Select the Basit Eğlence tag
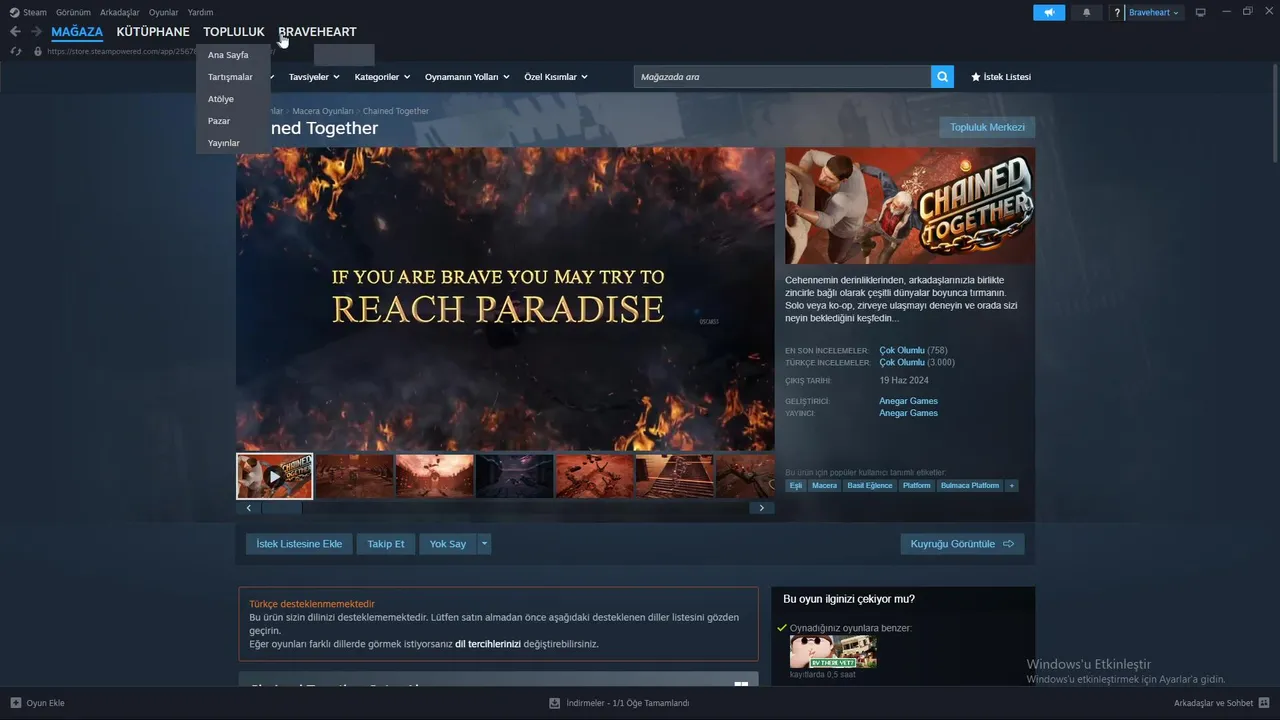This screenshot has width=1280, height=720. [x=870, y=485]
